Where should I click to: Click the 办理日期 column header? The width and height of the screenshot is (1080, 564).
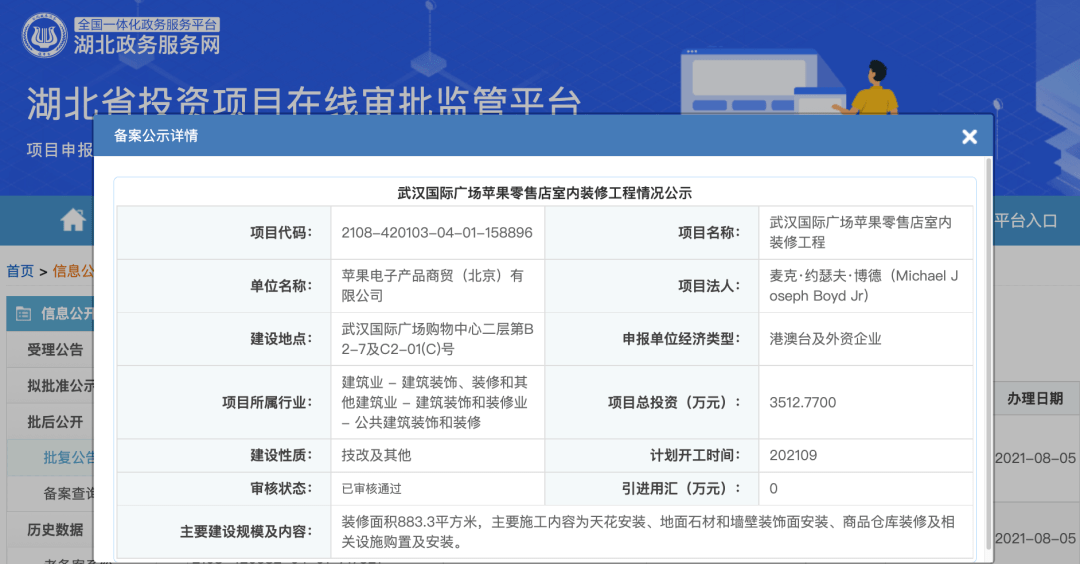click(x=1035, y=399)
